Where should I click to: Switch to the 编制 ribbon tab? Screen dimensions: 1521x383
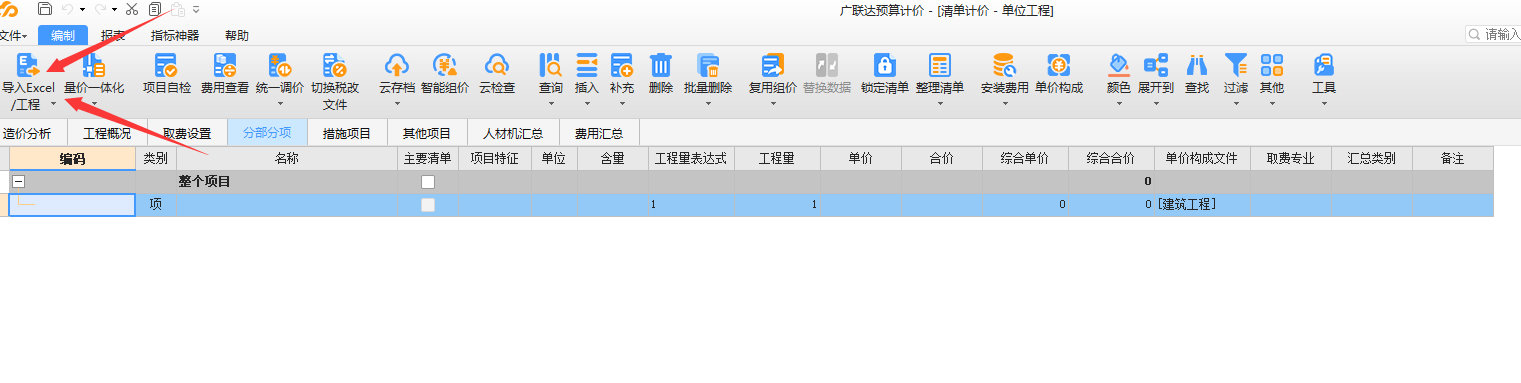[x=62, y=35]
